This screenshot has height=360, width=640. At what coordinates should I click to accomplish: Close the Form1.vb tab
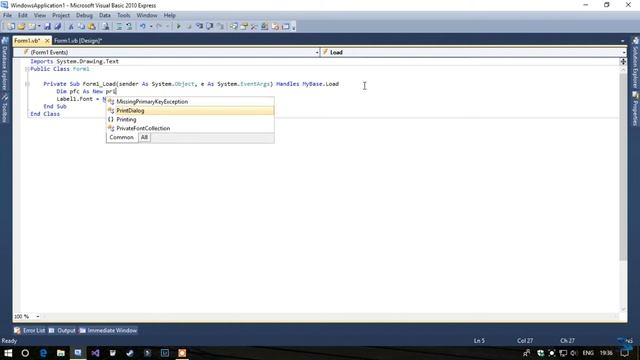click(x=47, y=41)
